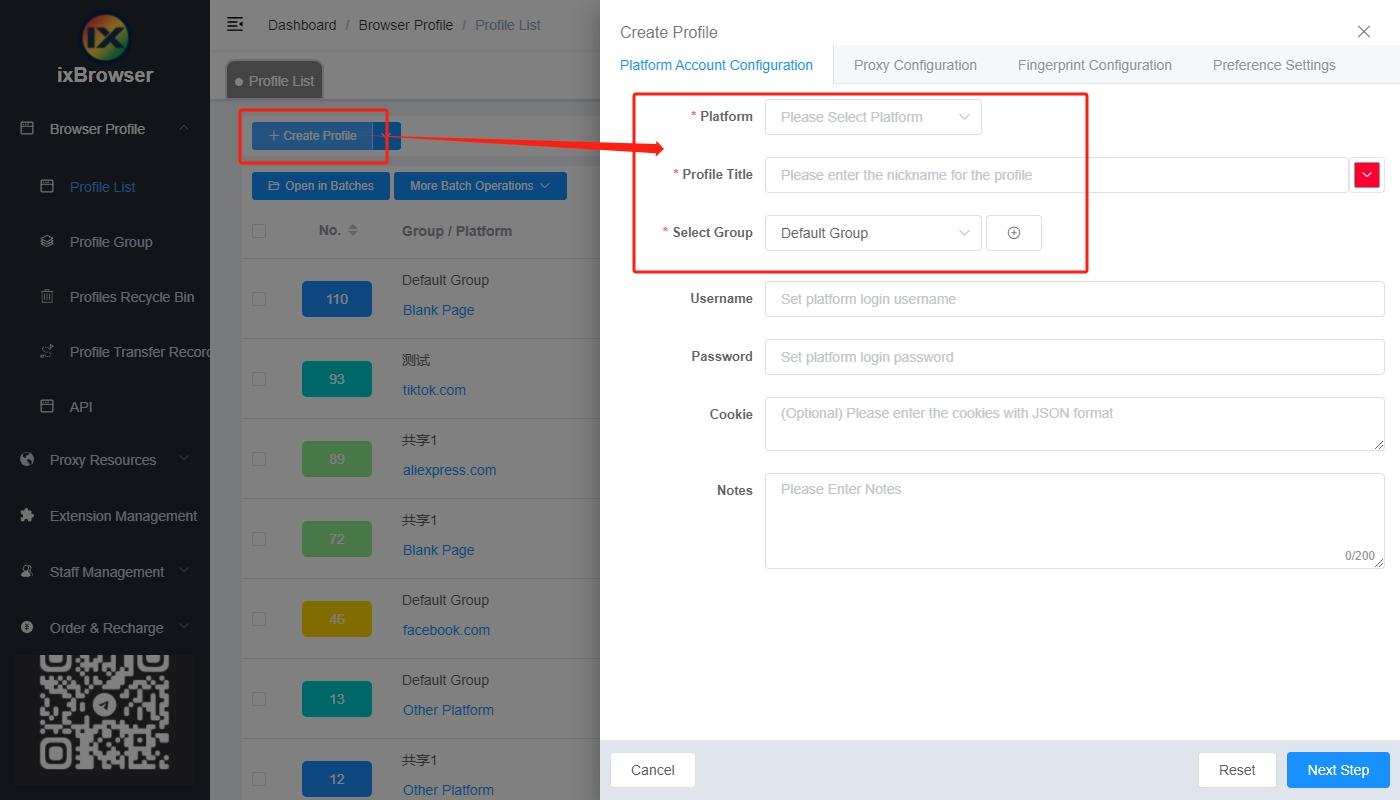This screenshot has height=800, width=1400.
Task: Open the red profile color picker
Action: (x=1366, y=175)
